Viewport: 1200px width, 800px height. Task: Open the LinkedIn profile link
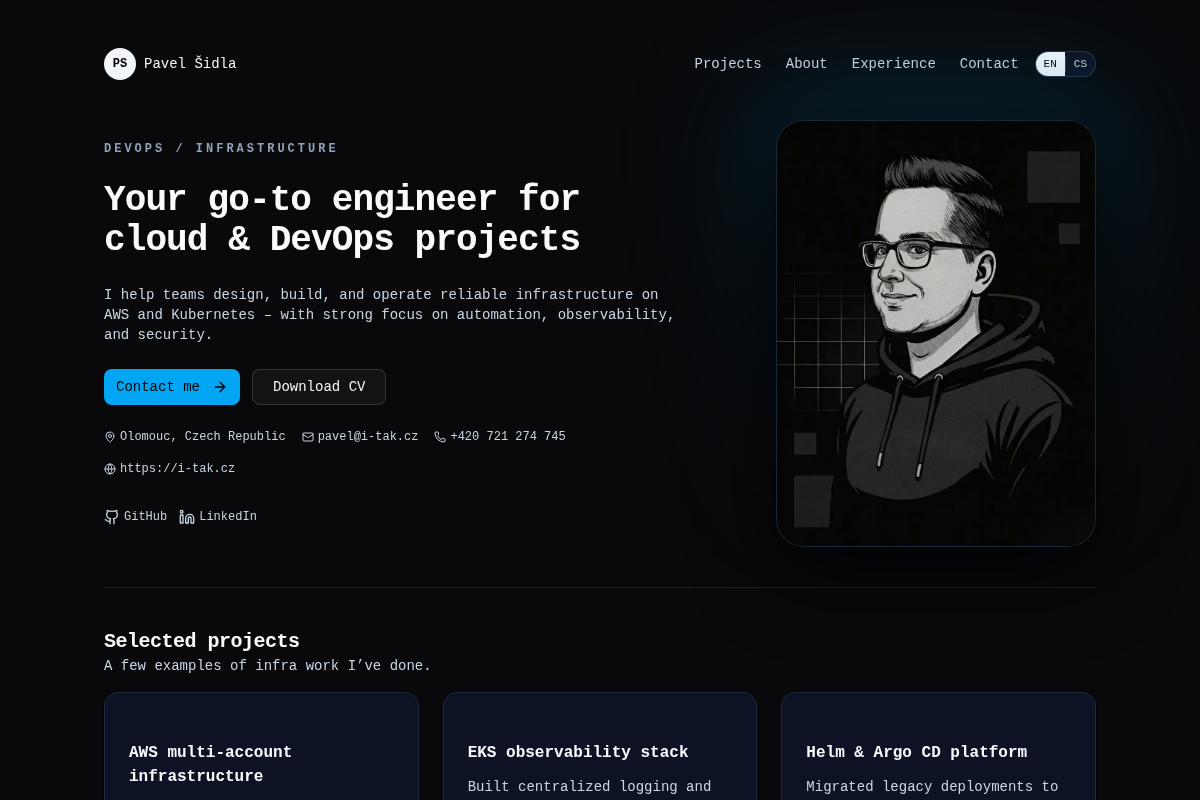click(218, 517)
